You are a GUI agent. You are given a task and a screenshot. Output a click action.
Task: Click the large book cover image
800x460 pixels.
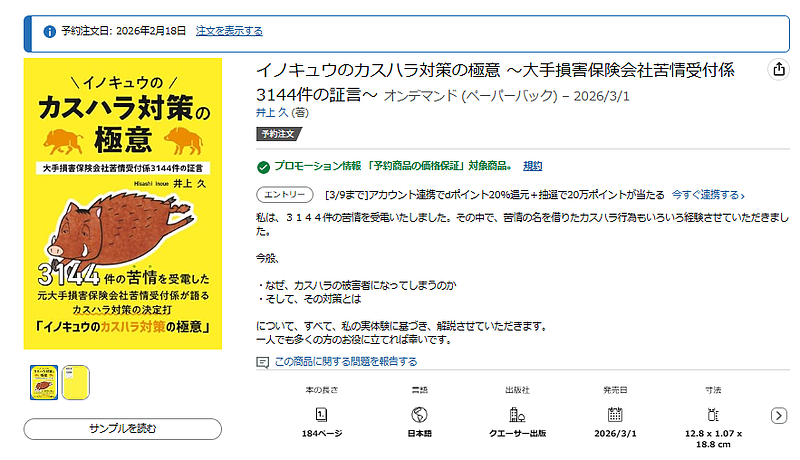pos(123,203)
